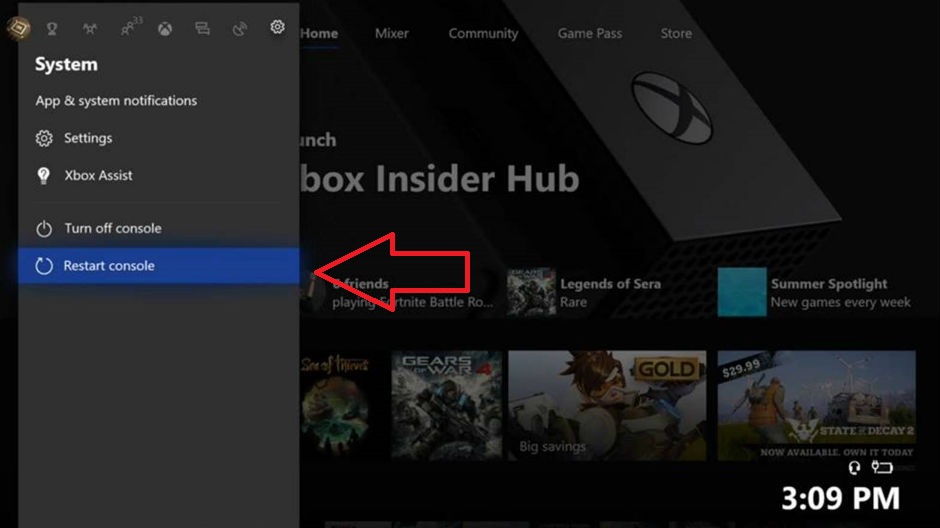Viewport: 940px width, 528px height.
Task: Choose Turn off console
Action: tap(158, 228)
